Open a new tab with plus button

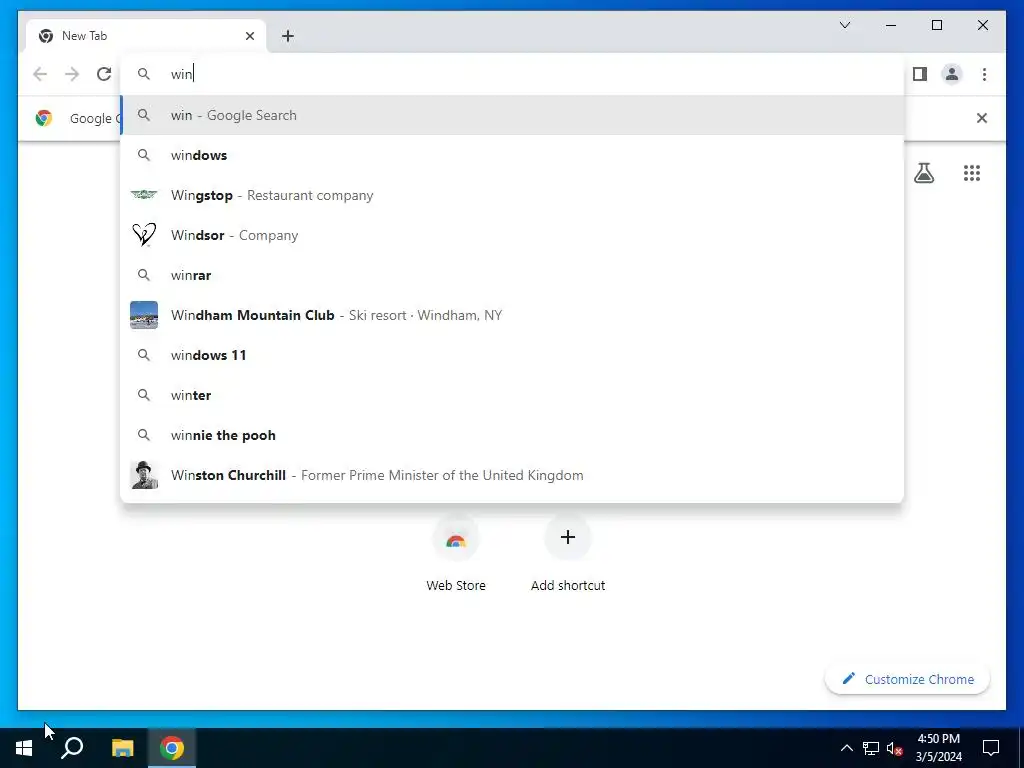click(x=287, y=36)
